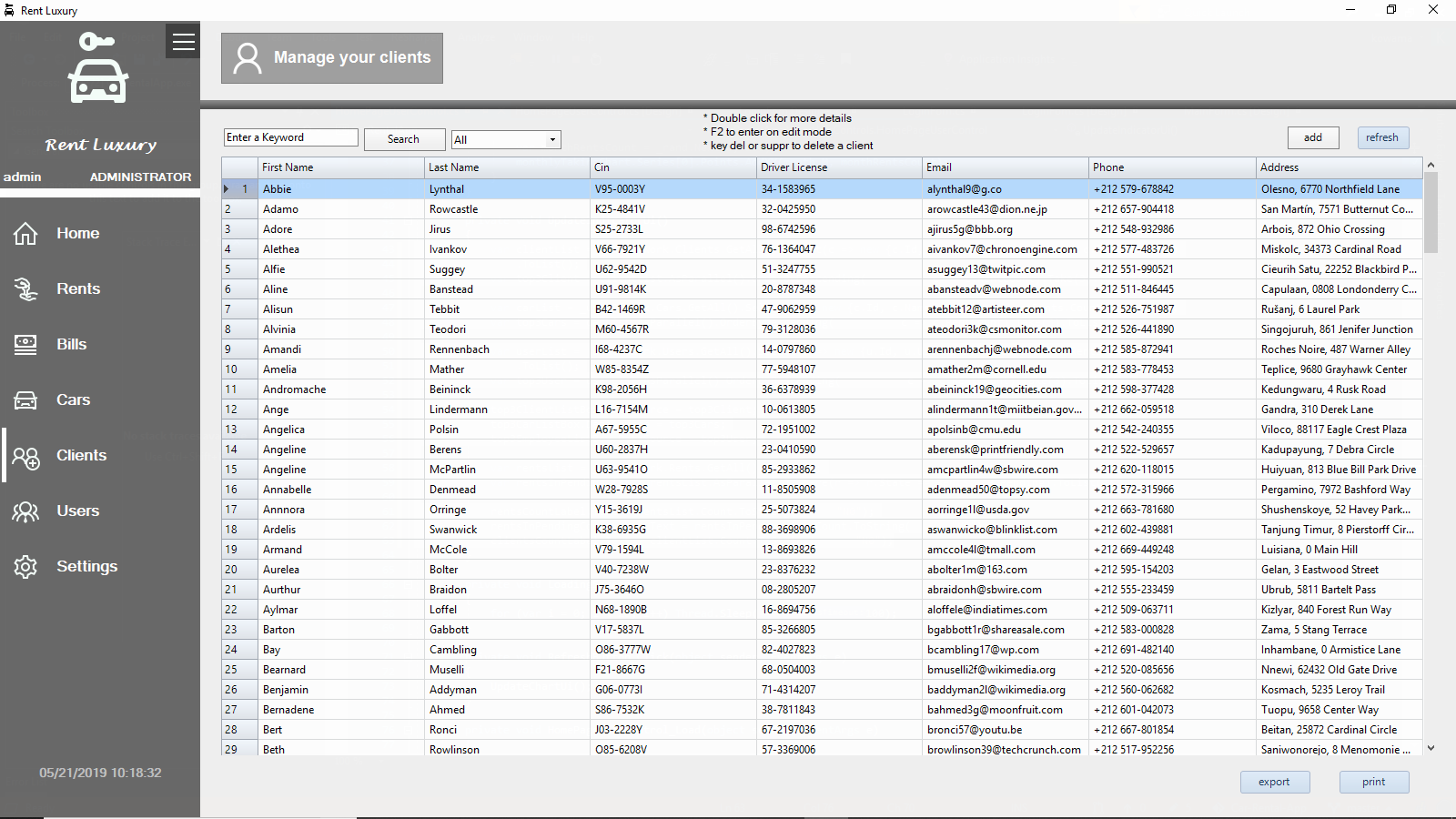Select the row 20 header for Aurelea

239,570
